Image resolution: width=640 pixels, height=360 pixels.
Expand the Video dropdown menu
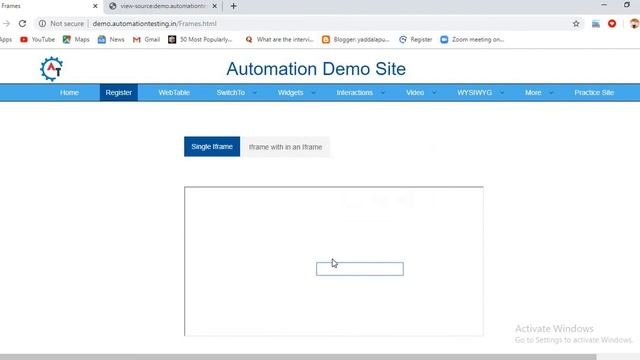tap(421, 93)
